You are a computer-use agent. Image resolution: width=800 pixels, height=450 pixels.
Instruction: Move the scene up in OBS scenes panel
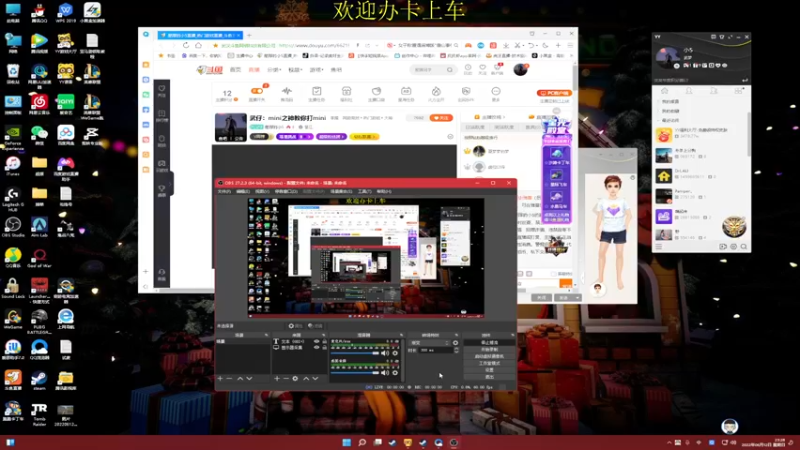[x=240, y=379]
